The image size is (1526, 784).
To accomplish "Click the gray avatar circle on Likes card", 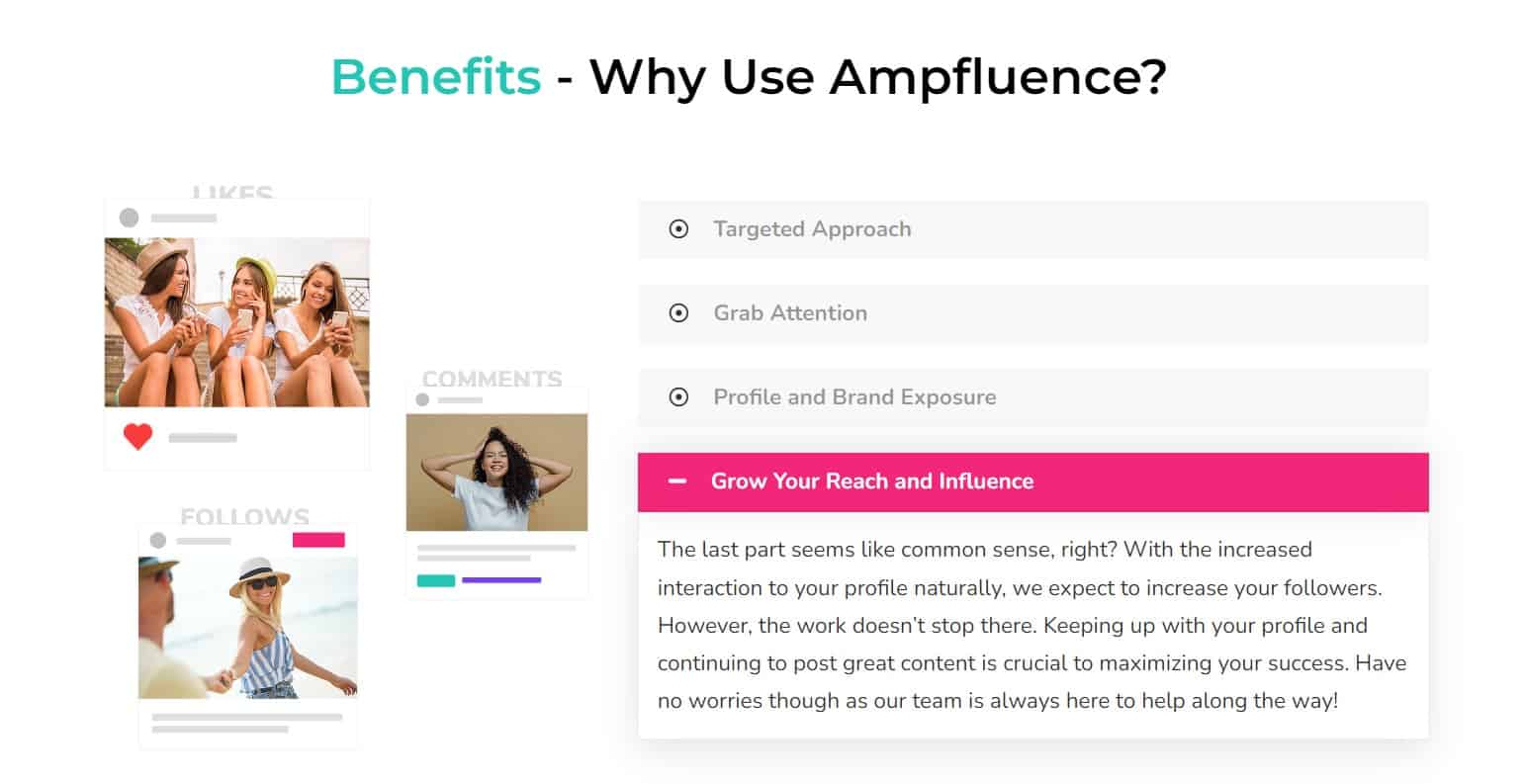I will 129,218.
